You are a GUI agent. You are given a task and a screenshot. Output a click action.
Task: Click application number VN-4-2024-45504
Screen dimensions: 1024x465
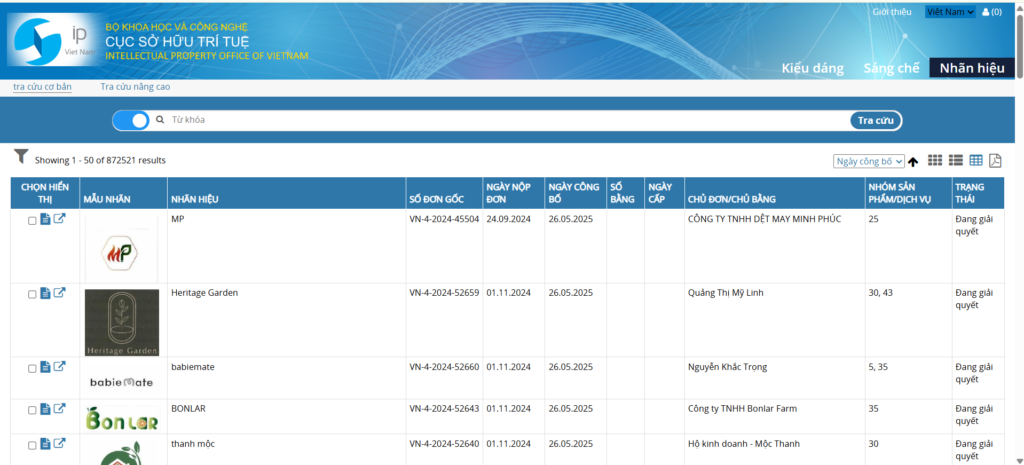pyautogui.click(x=444, y=219)
